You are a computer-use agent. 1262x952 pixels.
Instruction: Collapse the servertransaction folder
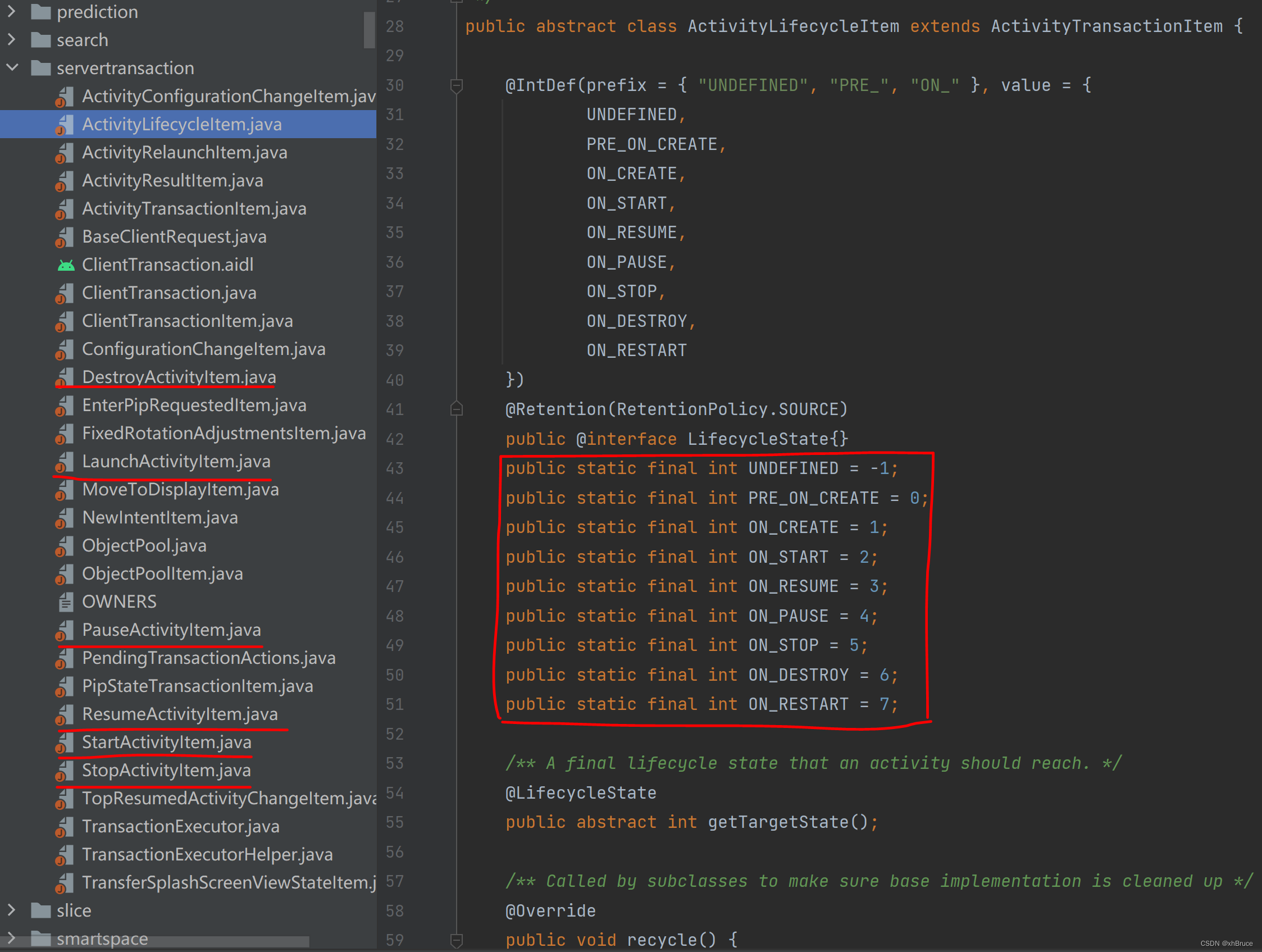tap(12, 68)
